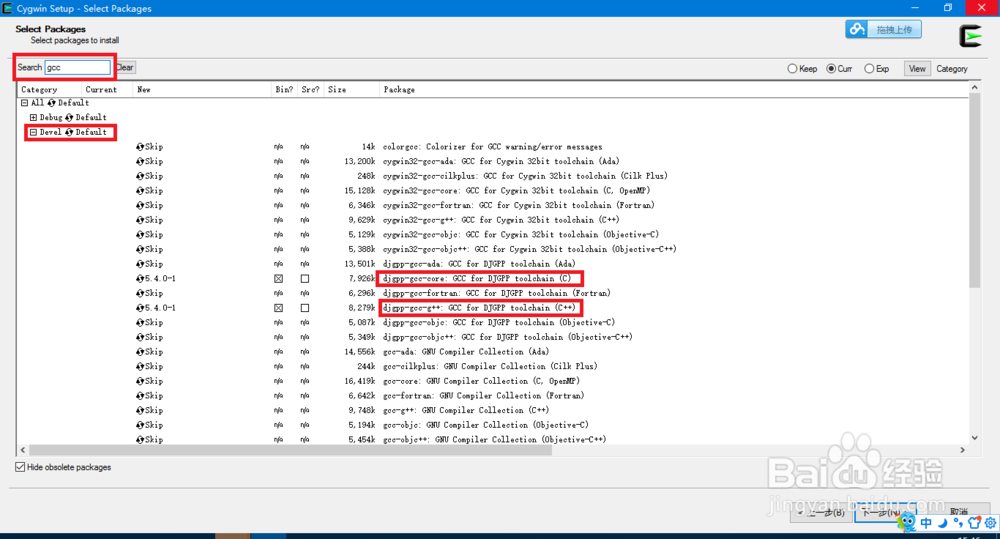The width and height of the screenshot is (1000, 539).
Task: Click scroll right arrow of package list
Action: tap(962, 450)
